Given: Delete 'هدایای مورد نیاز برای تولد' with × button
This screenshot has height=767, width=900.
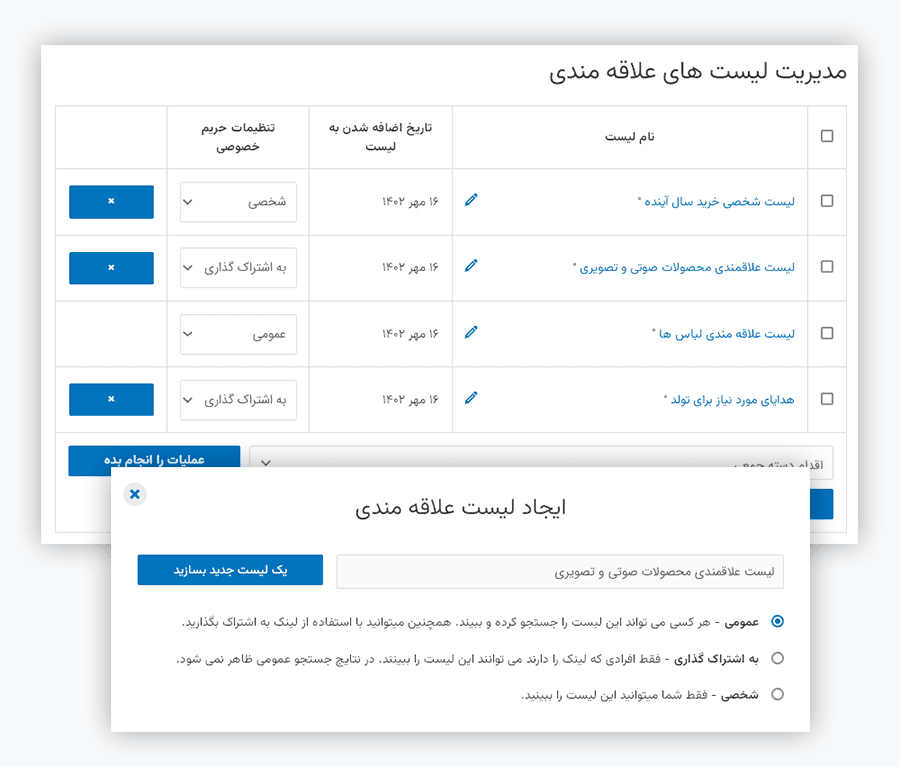Looking at the screenshot, I should pyautogui.click(x=111, y=399).
